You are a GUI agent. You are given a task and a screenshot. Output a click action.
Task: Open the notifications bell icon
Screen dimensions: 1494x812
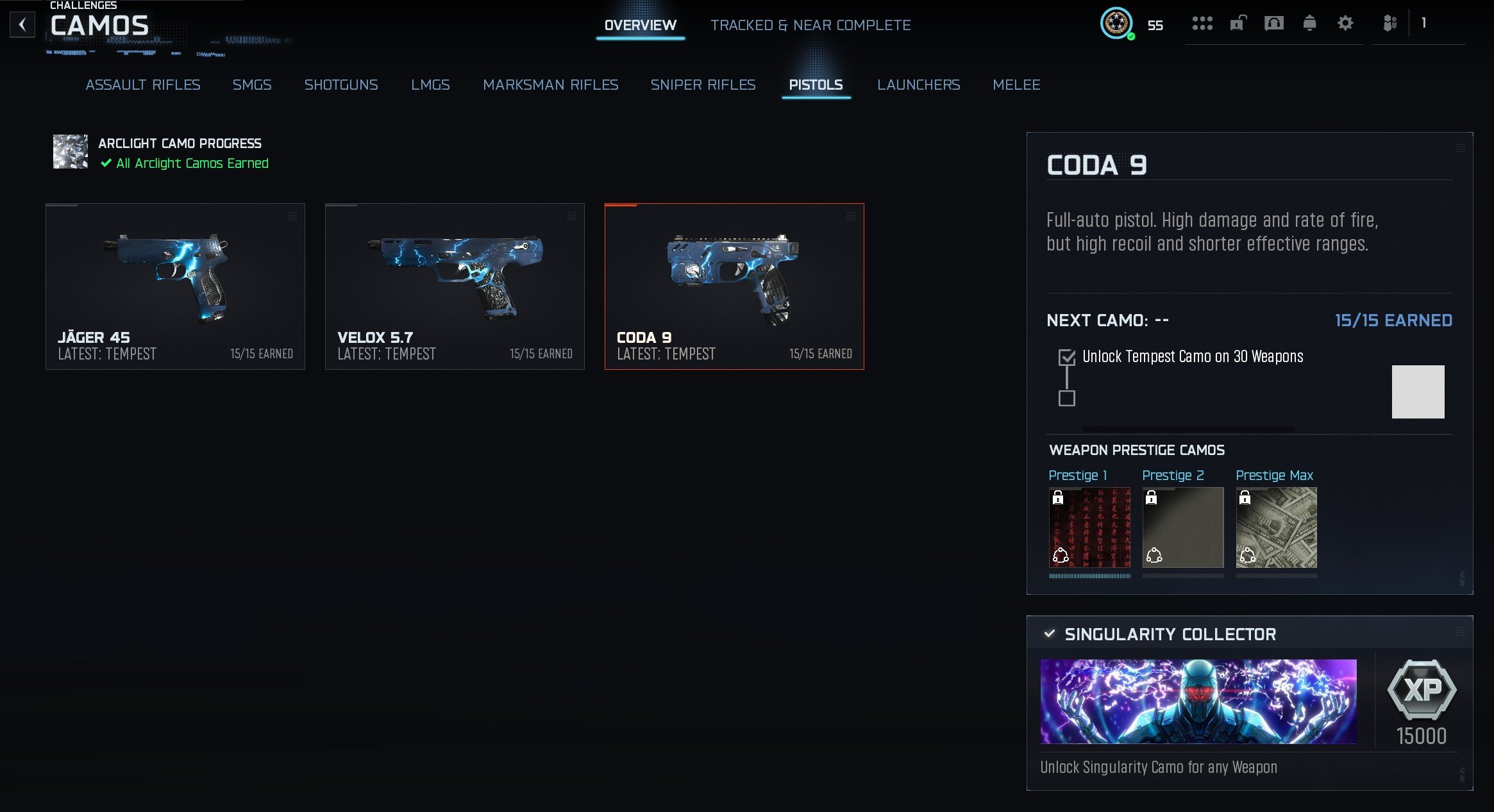[1309, 24]
